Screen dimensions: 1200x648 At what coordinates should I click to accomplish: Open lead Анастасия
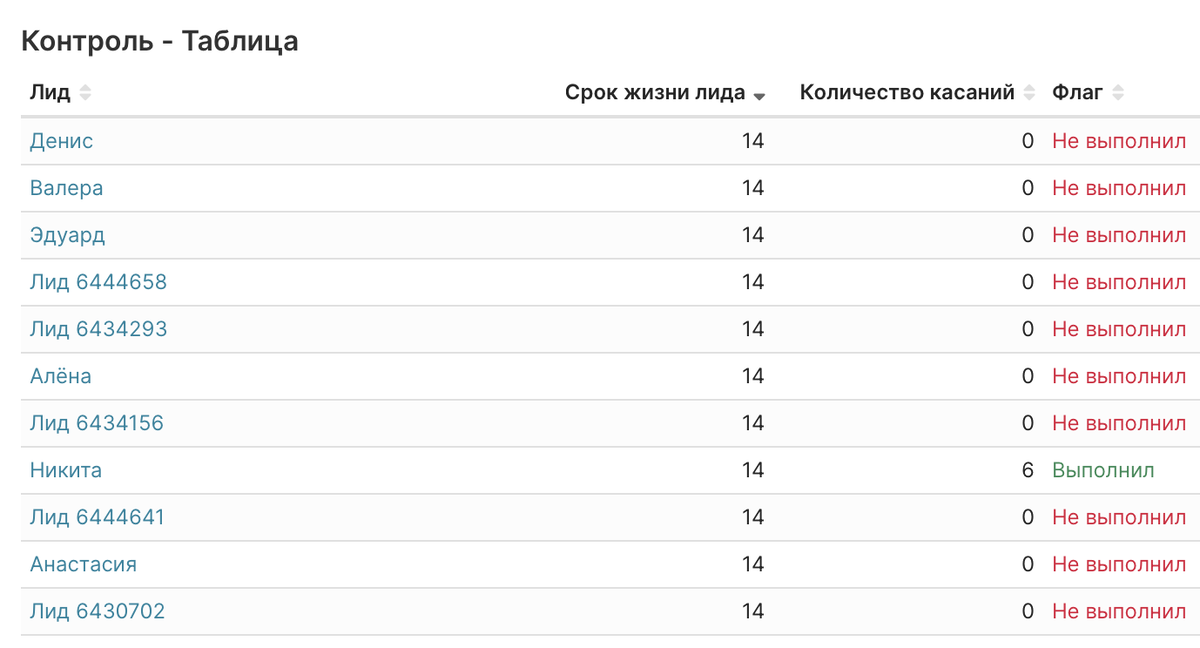click(x=83, y=564)
